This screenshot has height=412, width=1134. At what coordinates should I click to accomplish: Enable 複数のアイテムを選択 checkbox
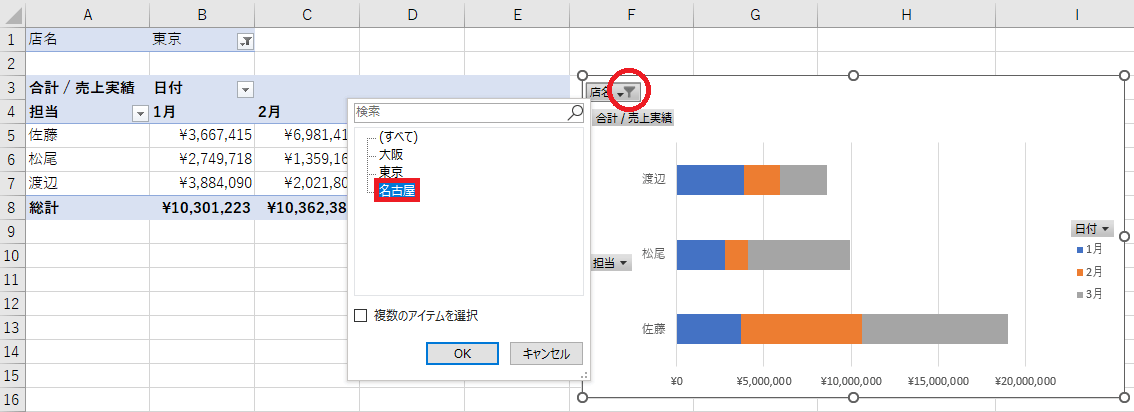[x=361, y=316]
